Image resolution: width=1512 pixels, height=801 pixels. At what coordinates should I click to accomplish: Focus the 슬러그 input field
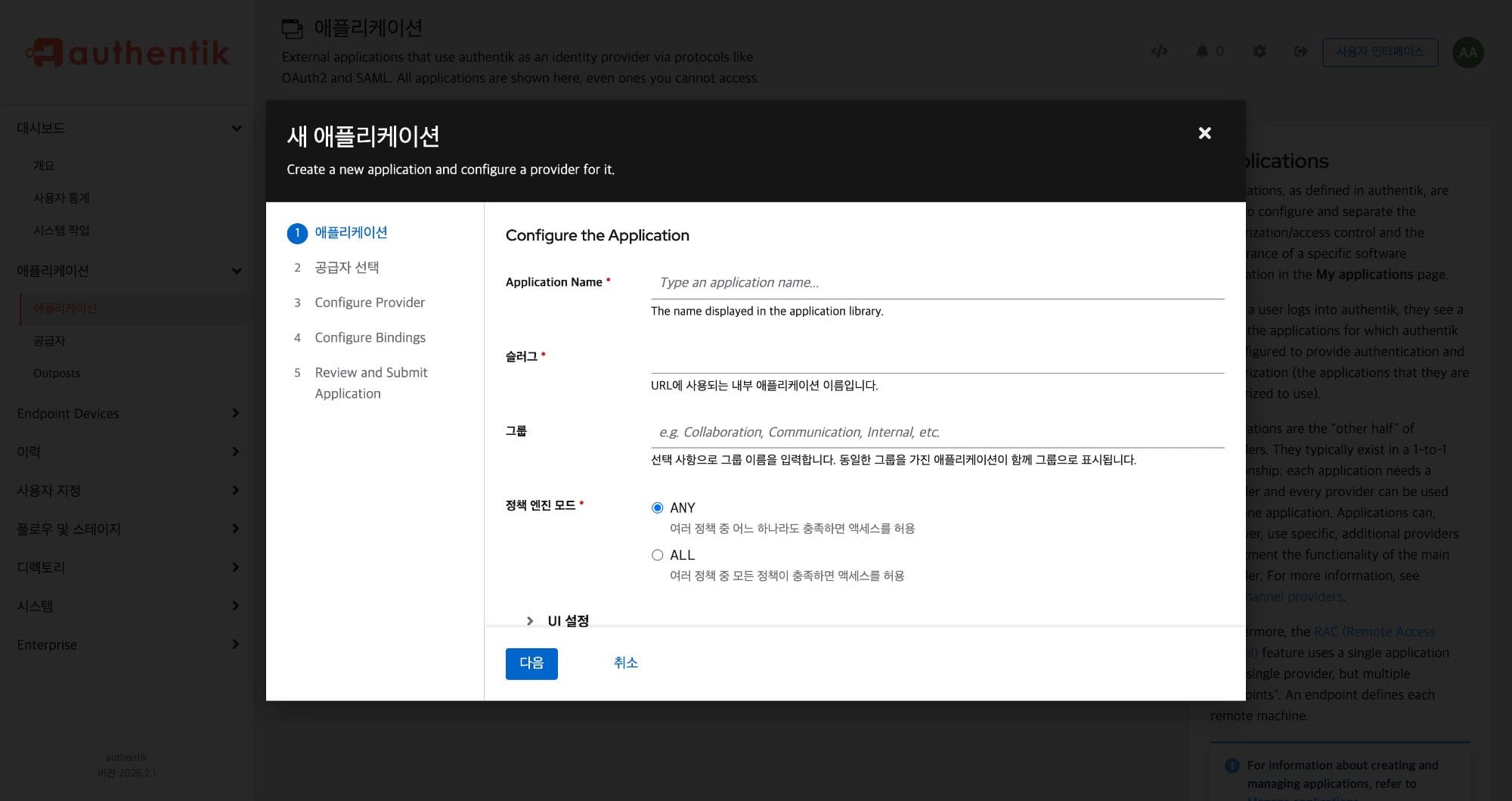point(937,356)
